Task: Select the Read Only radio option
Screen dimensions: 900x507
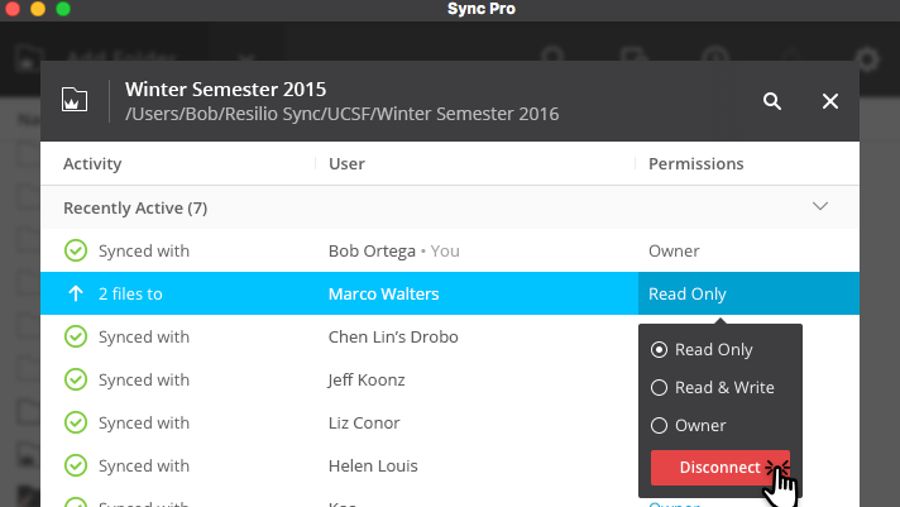Action: (659, 350)
